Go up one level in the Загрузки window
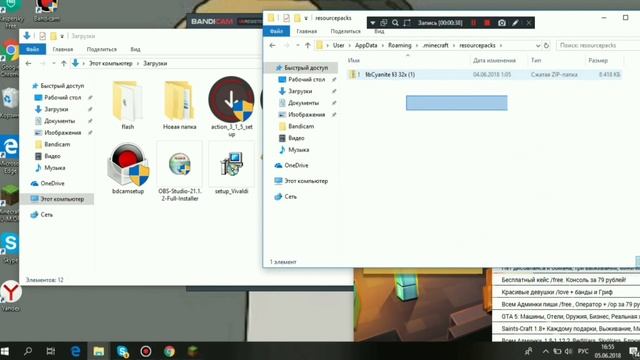The image size is (640, 360). point(63,63)
